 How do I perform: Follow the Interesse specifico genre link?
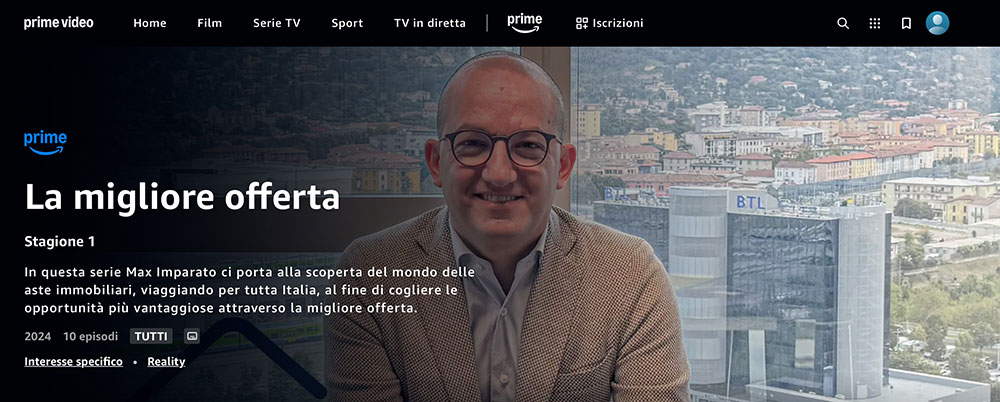click(x=73, y=362)
